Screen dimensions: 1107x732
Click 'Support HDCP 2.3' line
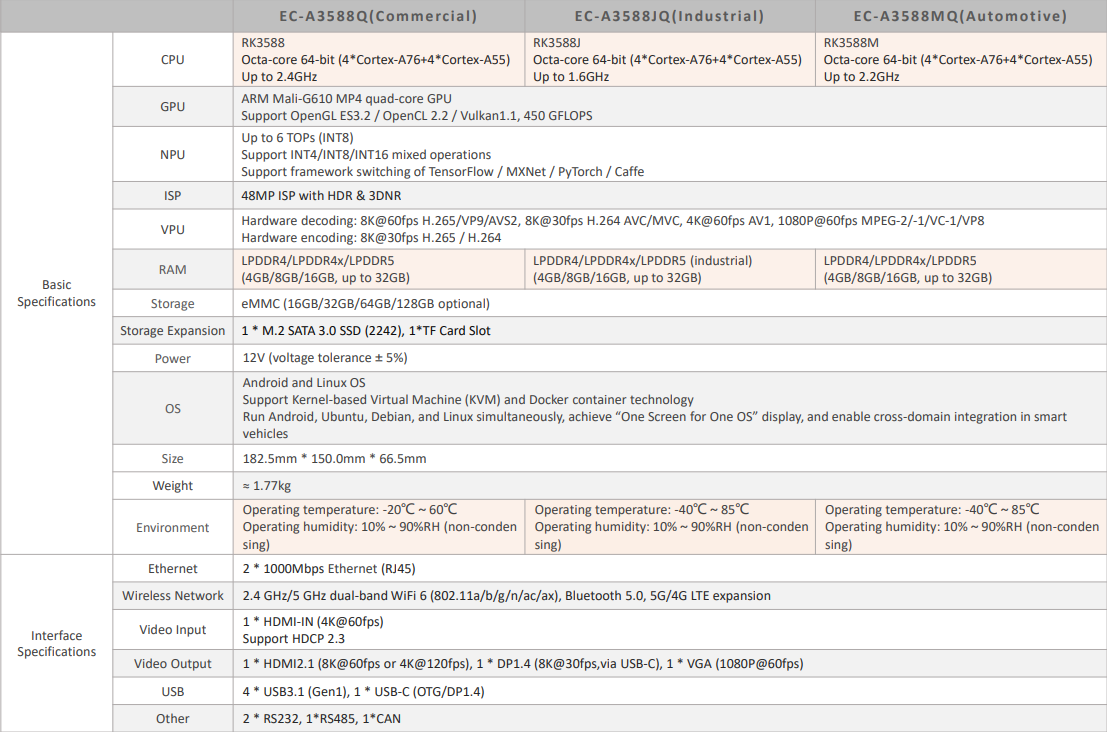[293, 639]
